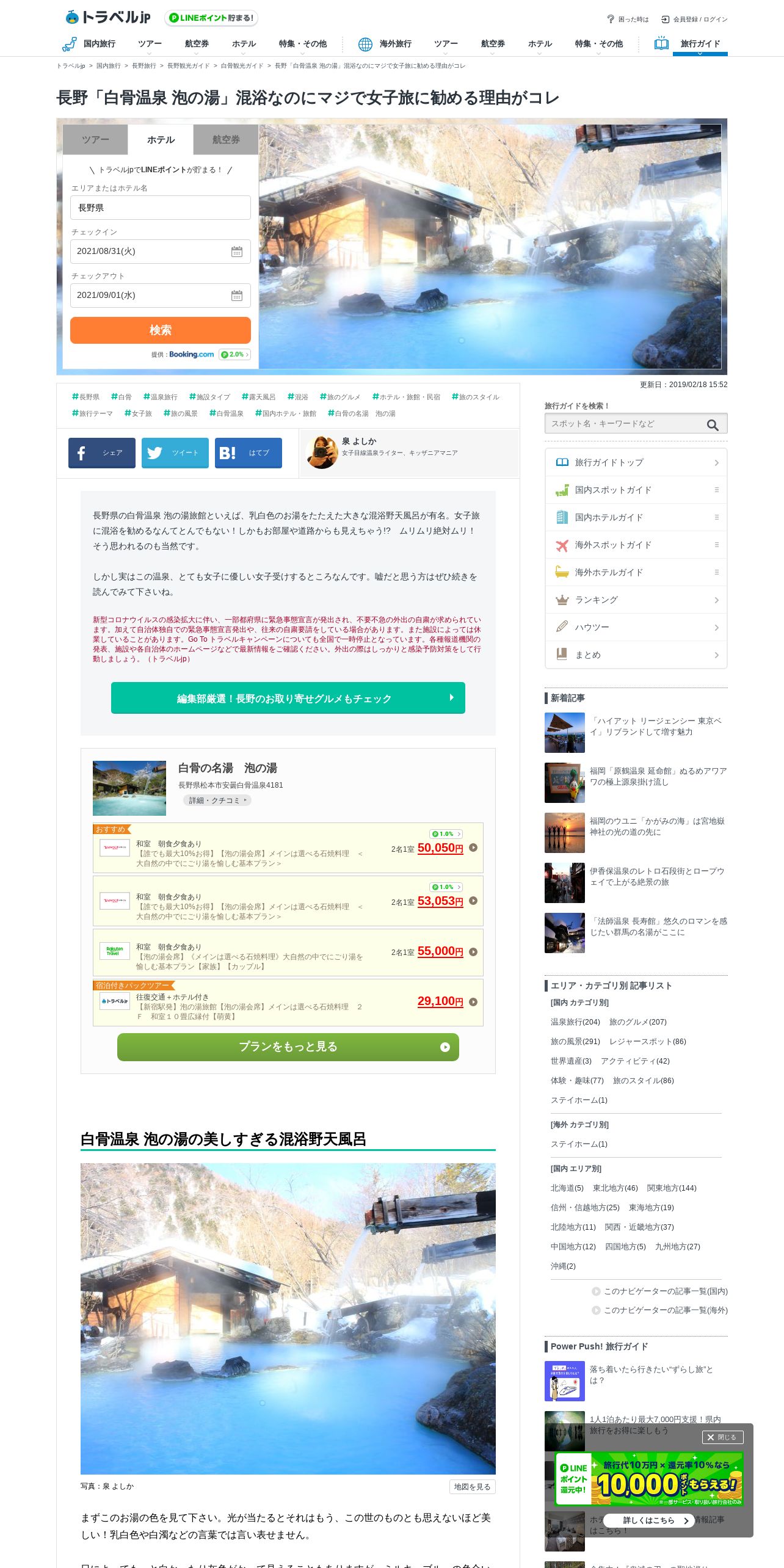Open the ハイアット リージェンシー article thumbnail
Image resolution: width=784 pixels, height=1568 pixels.
coord(565,733)
